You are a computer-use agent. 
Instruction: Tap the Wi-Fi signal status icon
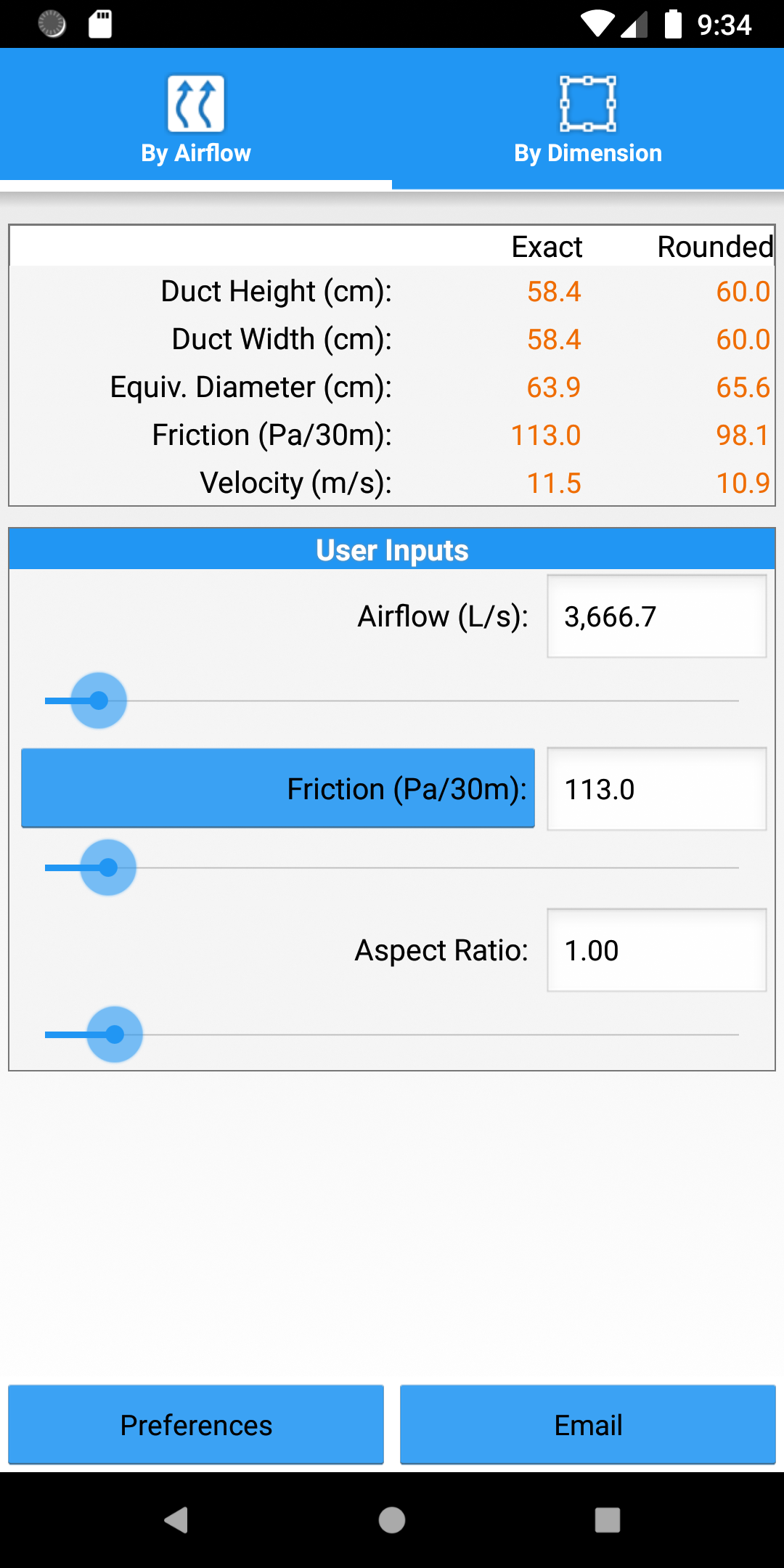pyautogui.click(x=597, y=24)
